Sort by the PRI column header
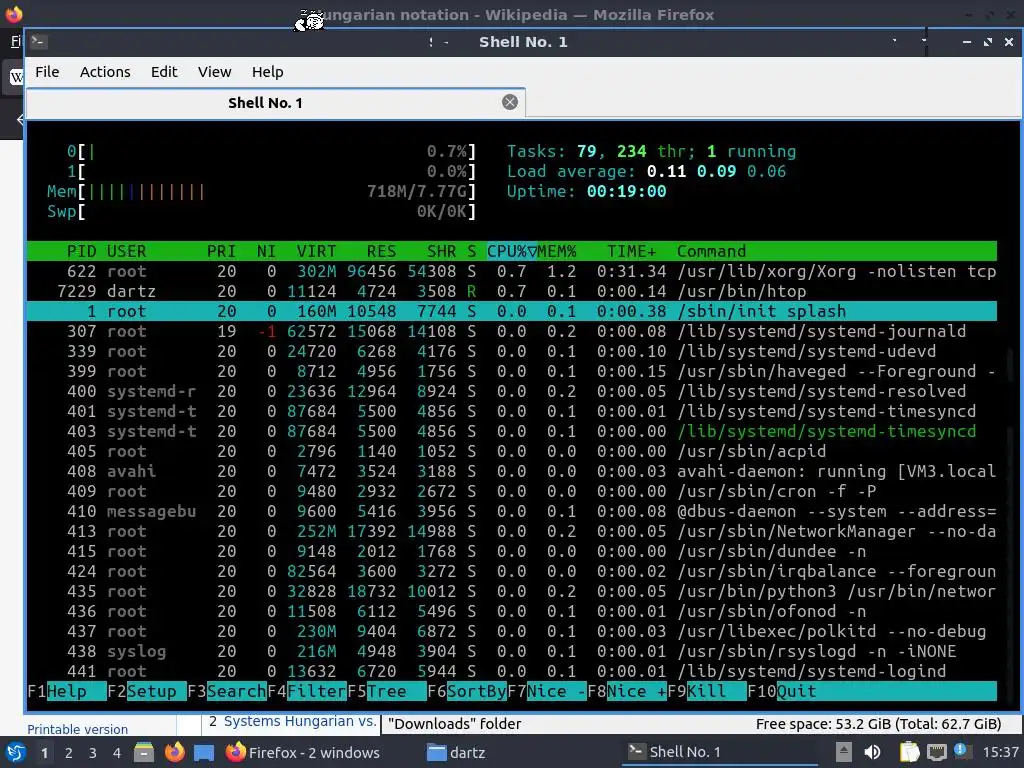The height and width of the screenshot is (768, 1024). [x=221, y=251]
